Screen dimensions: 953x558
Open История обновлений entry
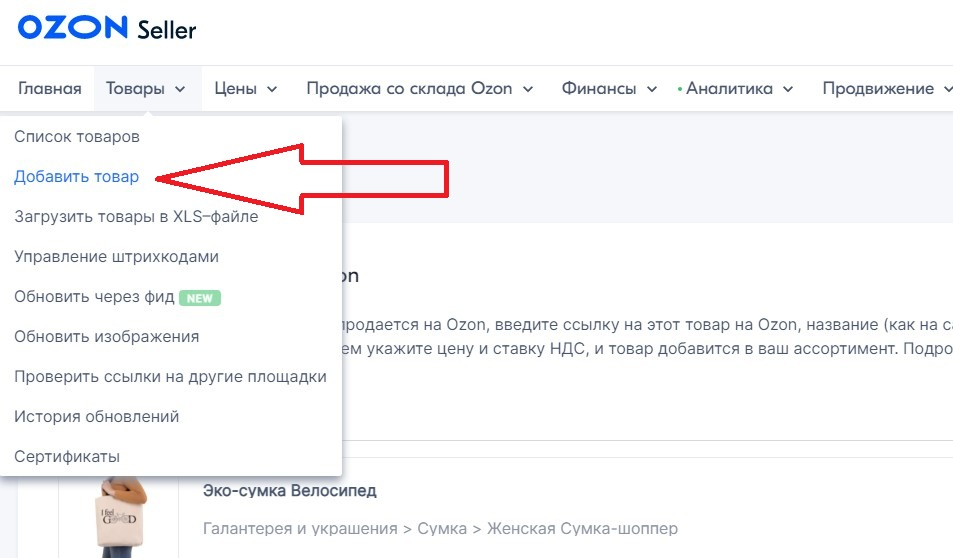(x=97, y=417)
